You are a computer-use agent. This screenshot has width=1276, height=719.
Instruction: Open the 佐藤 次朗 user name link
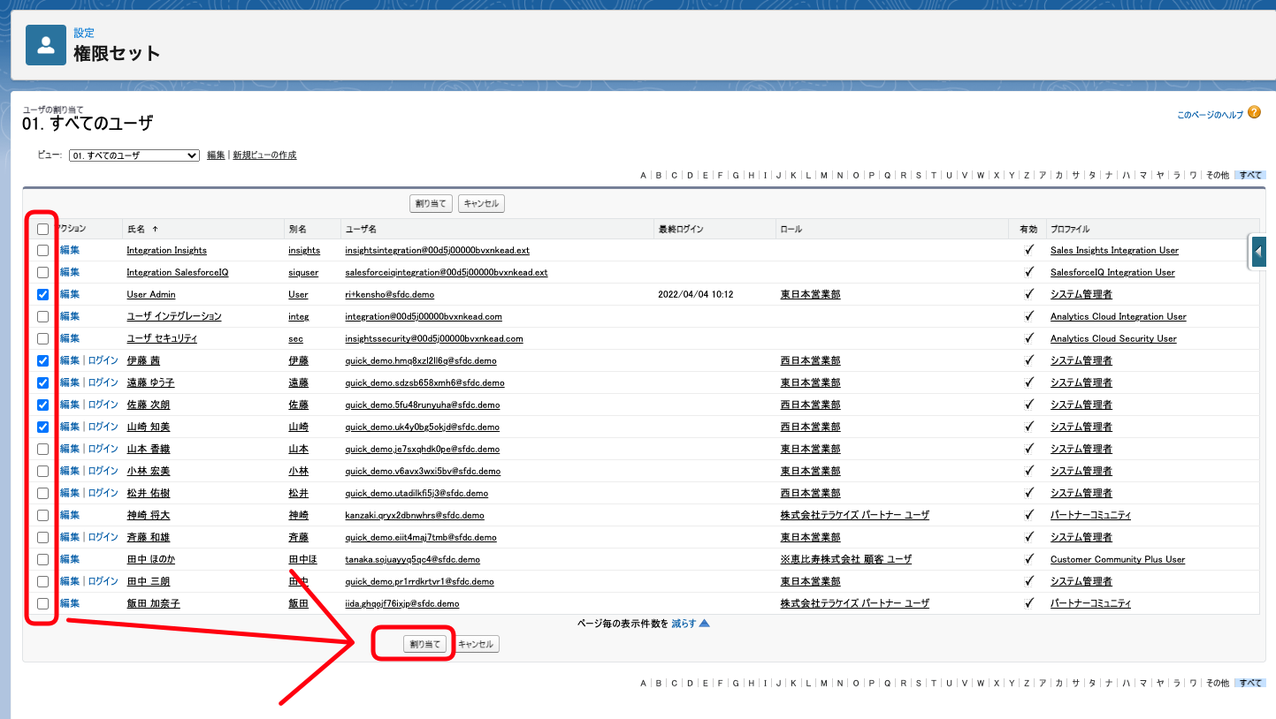pos(149,404)
